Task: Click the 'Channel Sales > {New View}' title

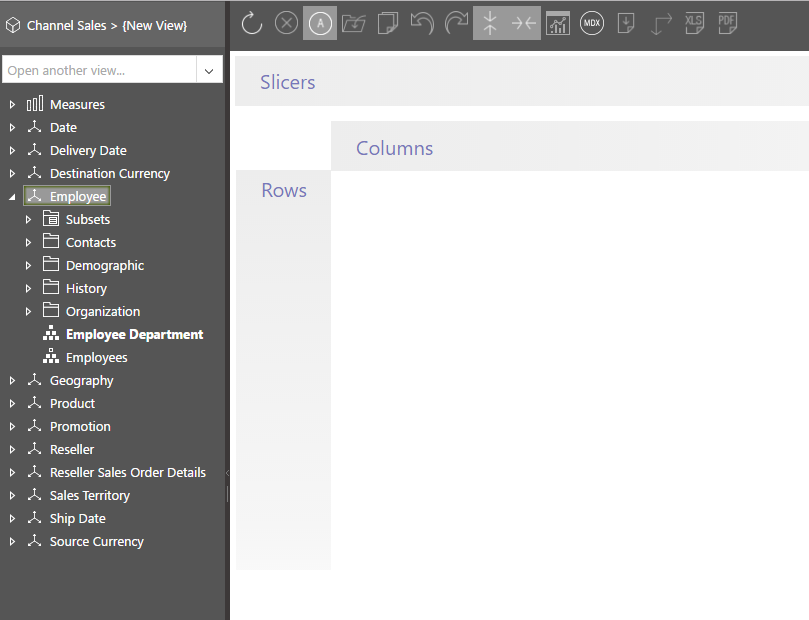Action: (107, 25)
